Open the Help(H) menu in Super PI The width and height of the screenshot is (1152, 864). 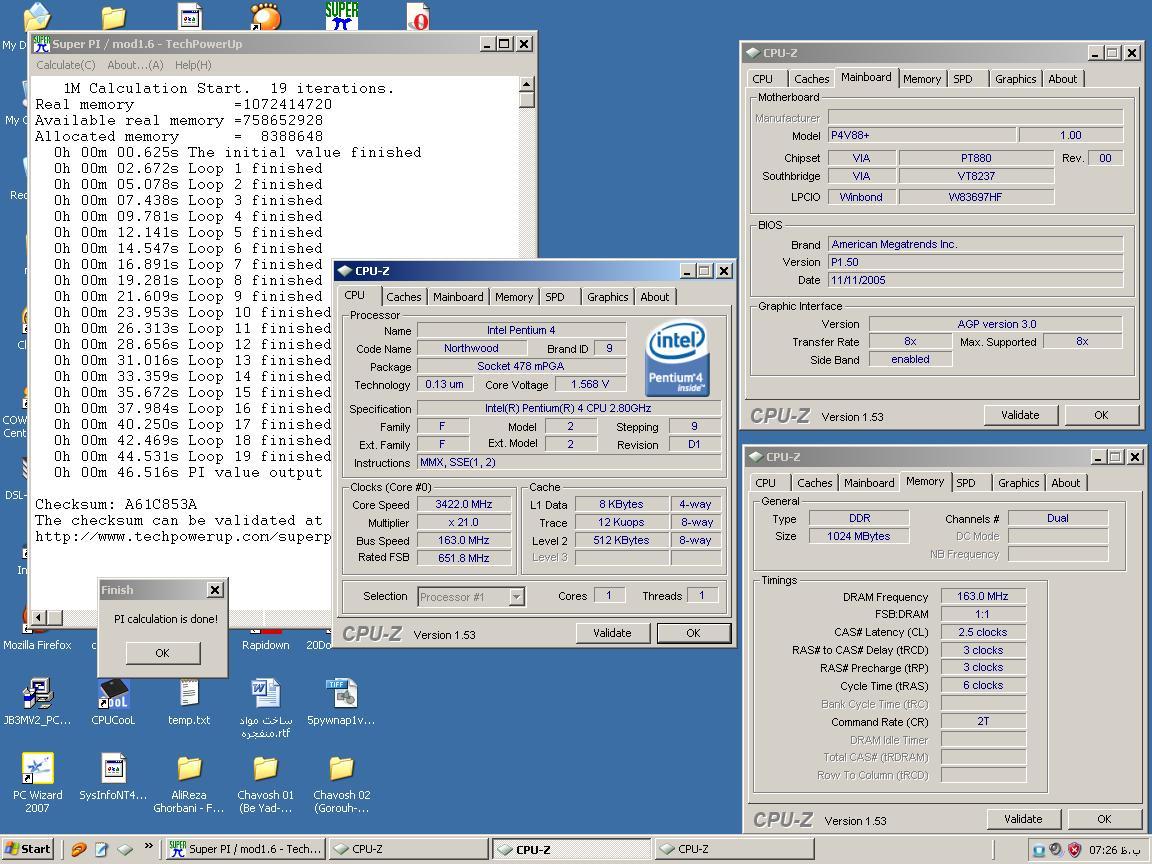[x=193, y=65]
